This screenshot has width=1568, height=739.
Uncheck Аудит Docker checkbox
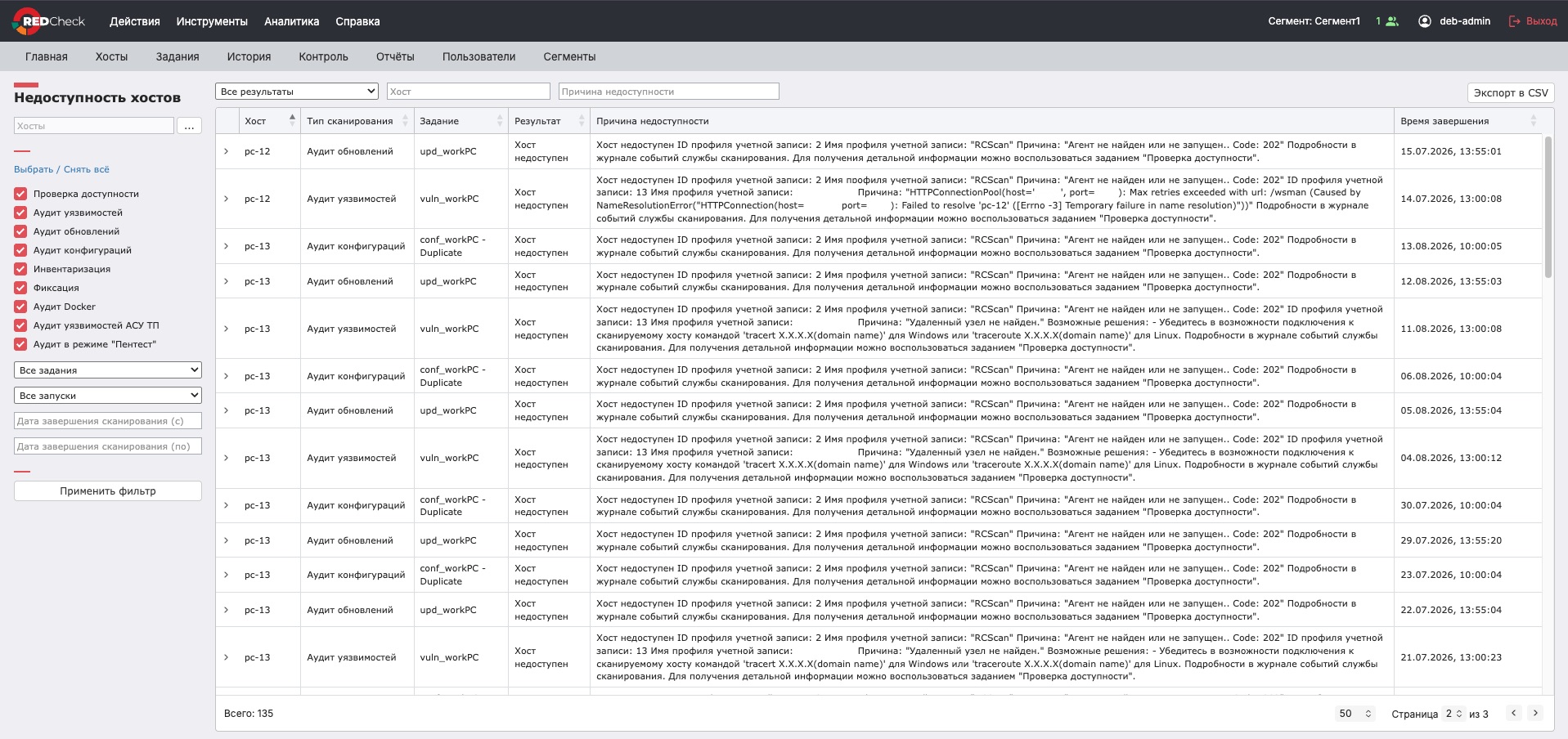[20, 307]
